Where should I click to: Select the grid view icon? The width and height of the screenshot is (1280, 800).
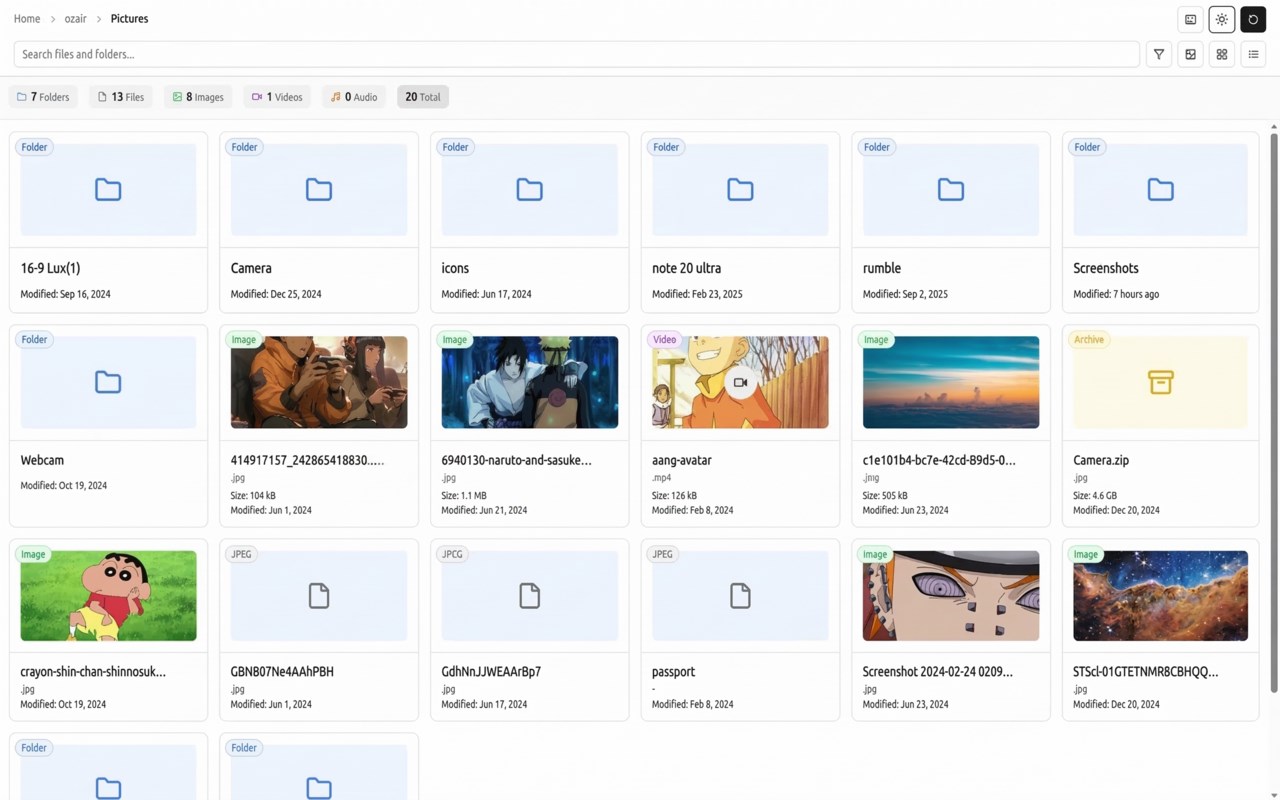pyautogui.click(x=1221, y=54)
